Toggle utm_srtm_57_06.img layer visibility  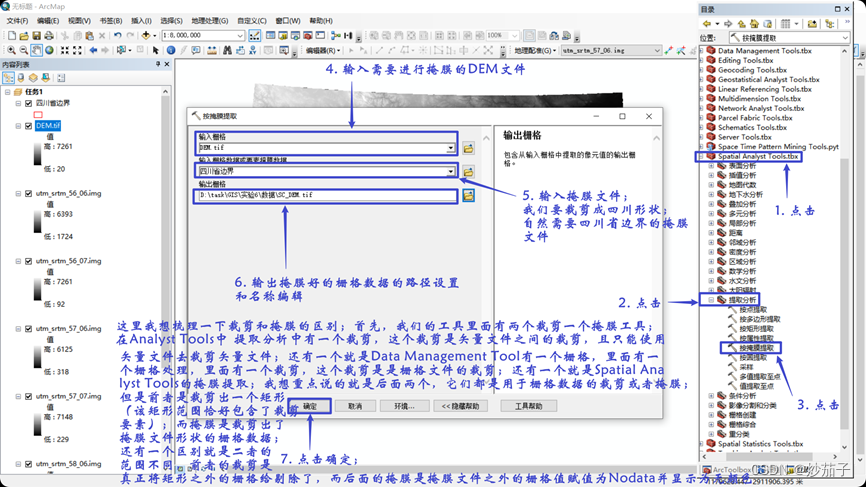pyautogui.click(x=29, y=329)
